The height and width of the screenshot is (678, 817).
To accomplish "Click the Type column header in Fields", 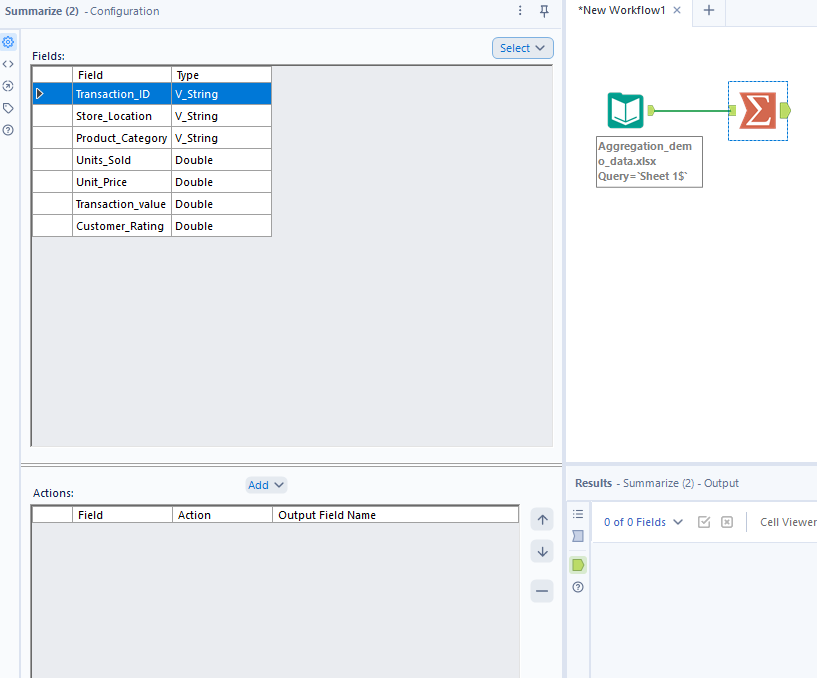I will 221,75.
